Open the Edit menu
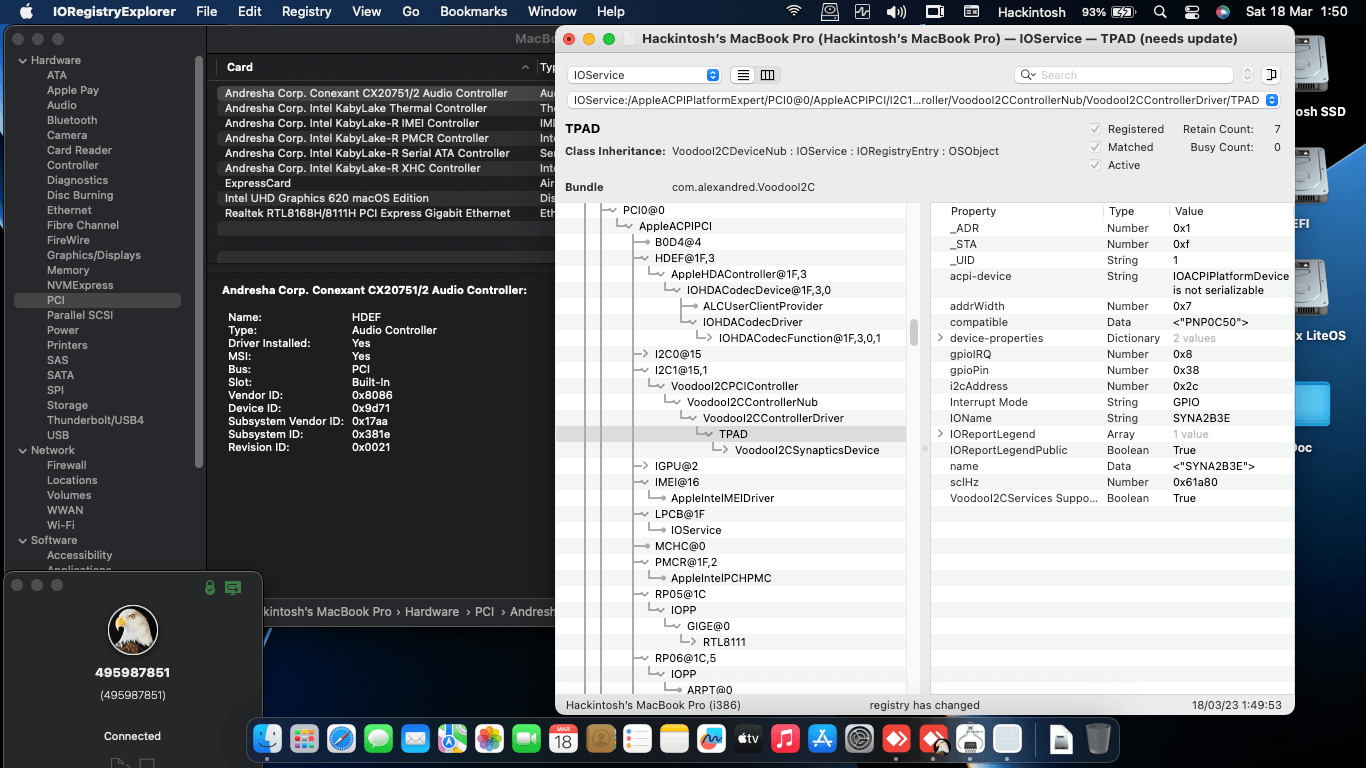Screen dimensions: 1366x768 [250, 12]
